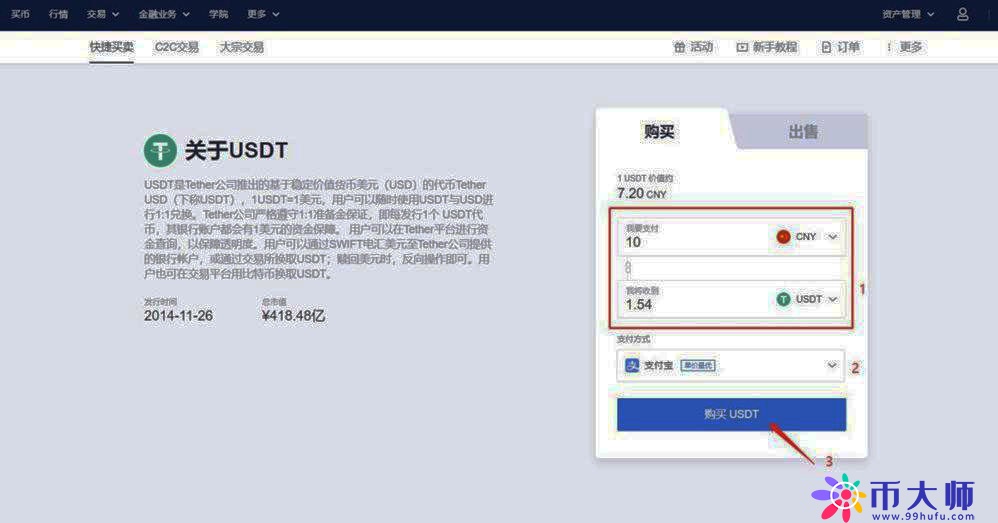Open 买币 in the top menu
The image size is (998, 523).
pos(20,14)
